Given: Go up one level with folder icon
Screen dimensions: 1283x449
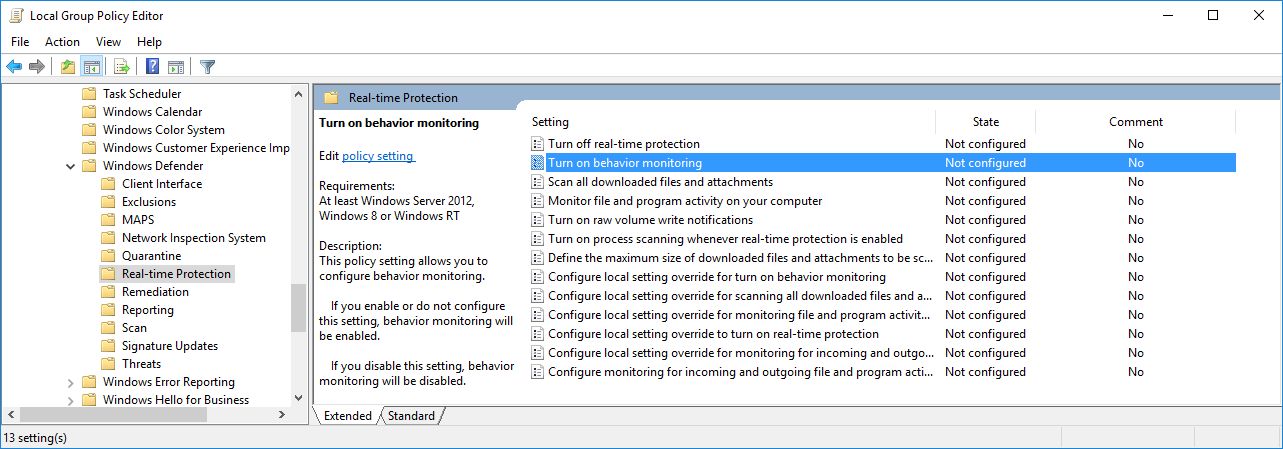Looking at the screenshot, I should point(67,67).
